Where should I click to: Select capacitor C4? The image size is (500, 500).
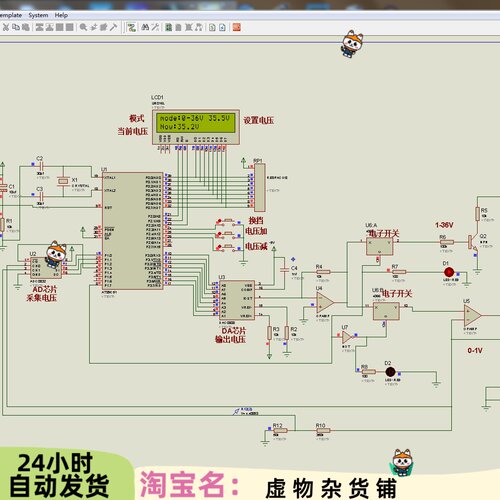coord(284,269)
